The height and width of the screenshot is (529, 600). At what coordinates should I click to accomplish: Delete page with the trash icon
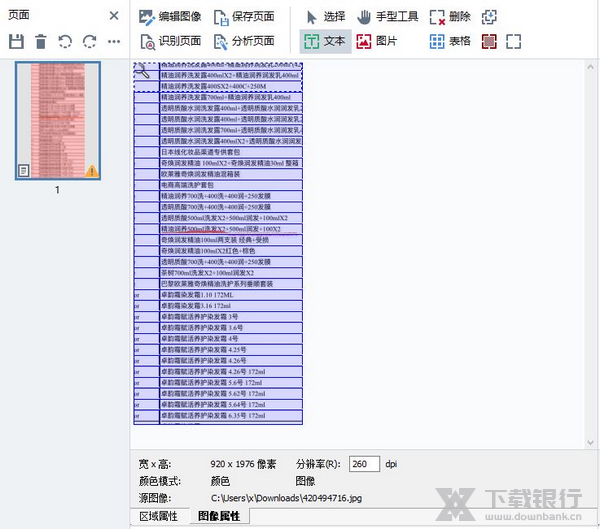coord(41,41)
